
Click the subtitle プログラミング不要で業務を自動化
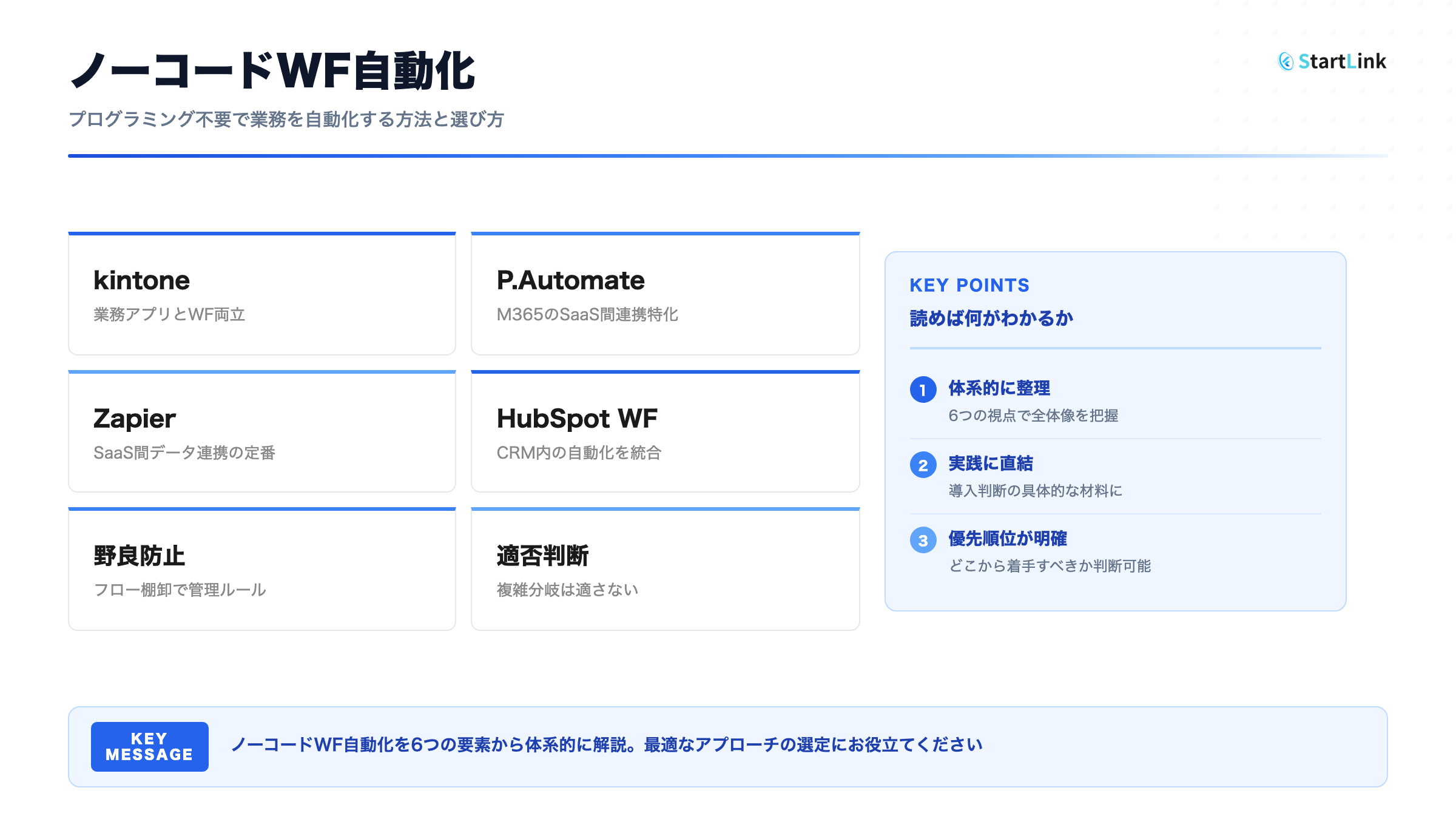coord(286,119)
